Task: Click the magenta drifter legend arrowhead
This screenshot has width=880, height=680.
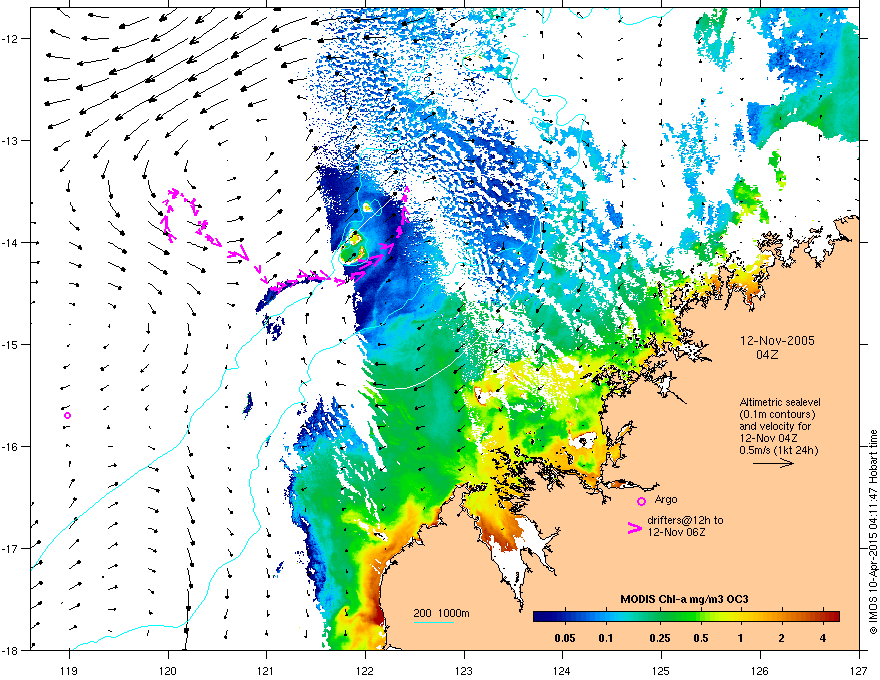Action: 635,527
